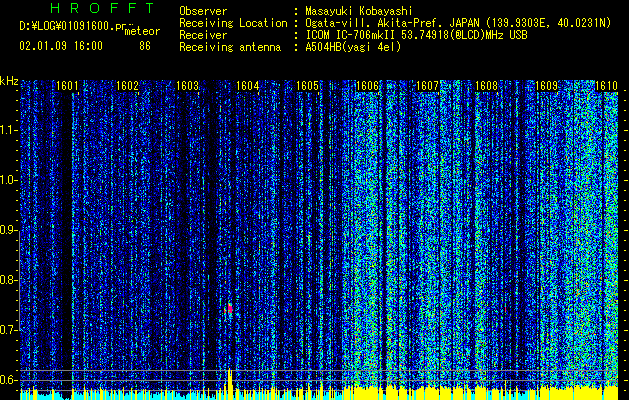The width and height of the screenshot is (629, 400).
Task: Click the 1601 time marker
Action: pyautogui.click(x=67, y=86)
